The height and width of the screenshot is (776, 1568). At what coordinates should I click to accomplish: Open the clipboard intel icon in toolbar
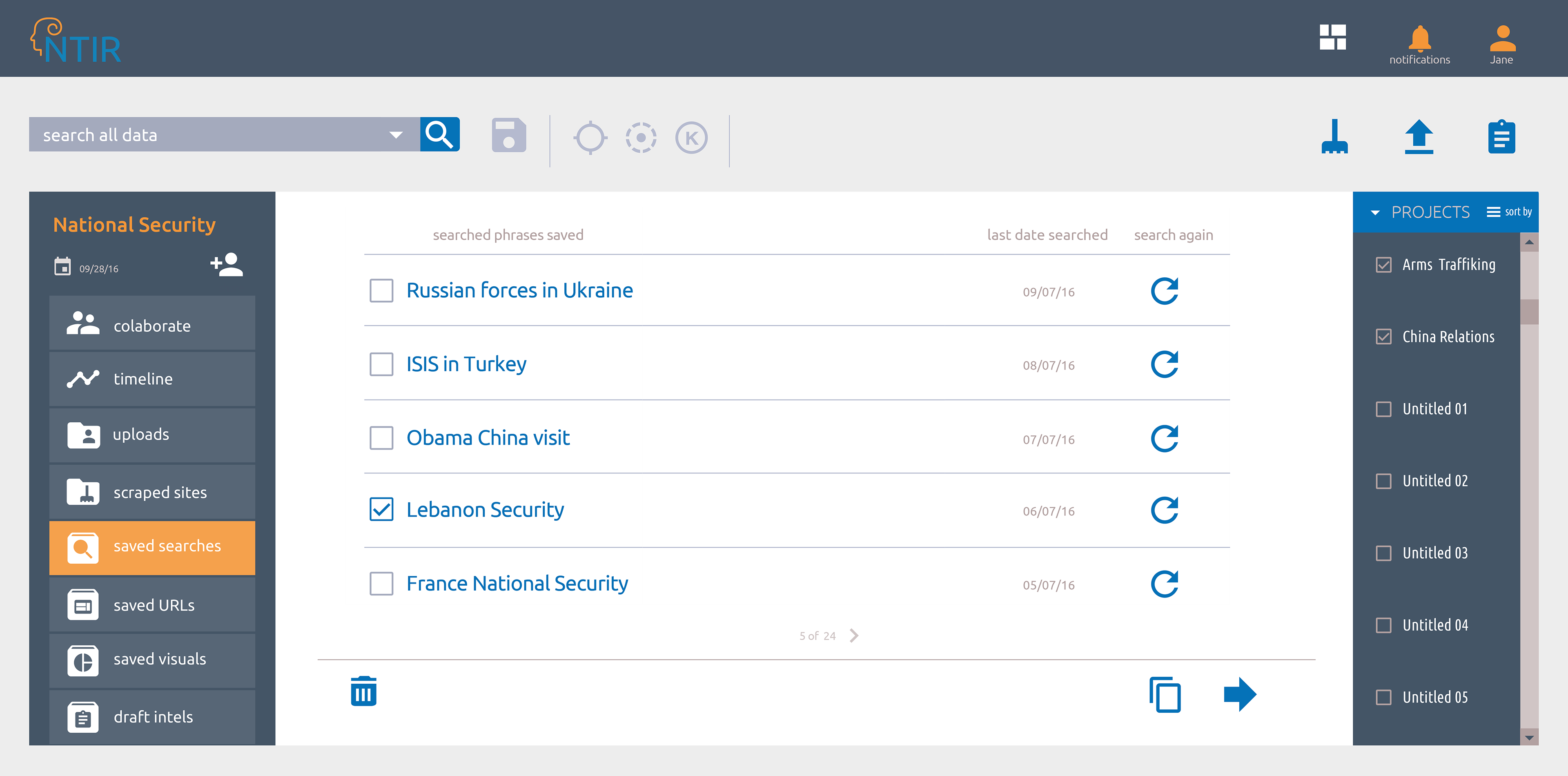tap(1502, 136)
